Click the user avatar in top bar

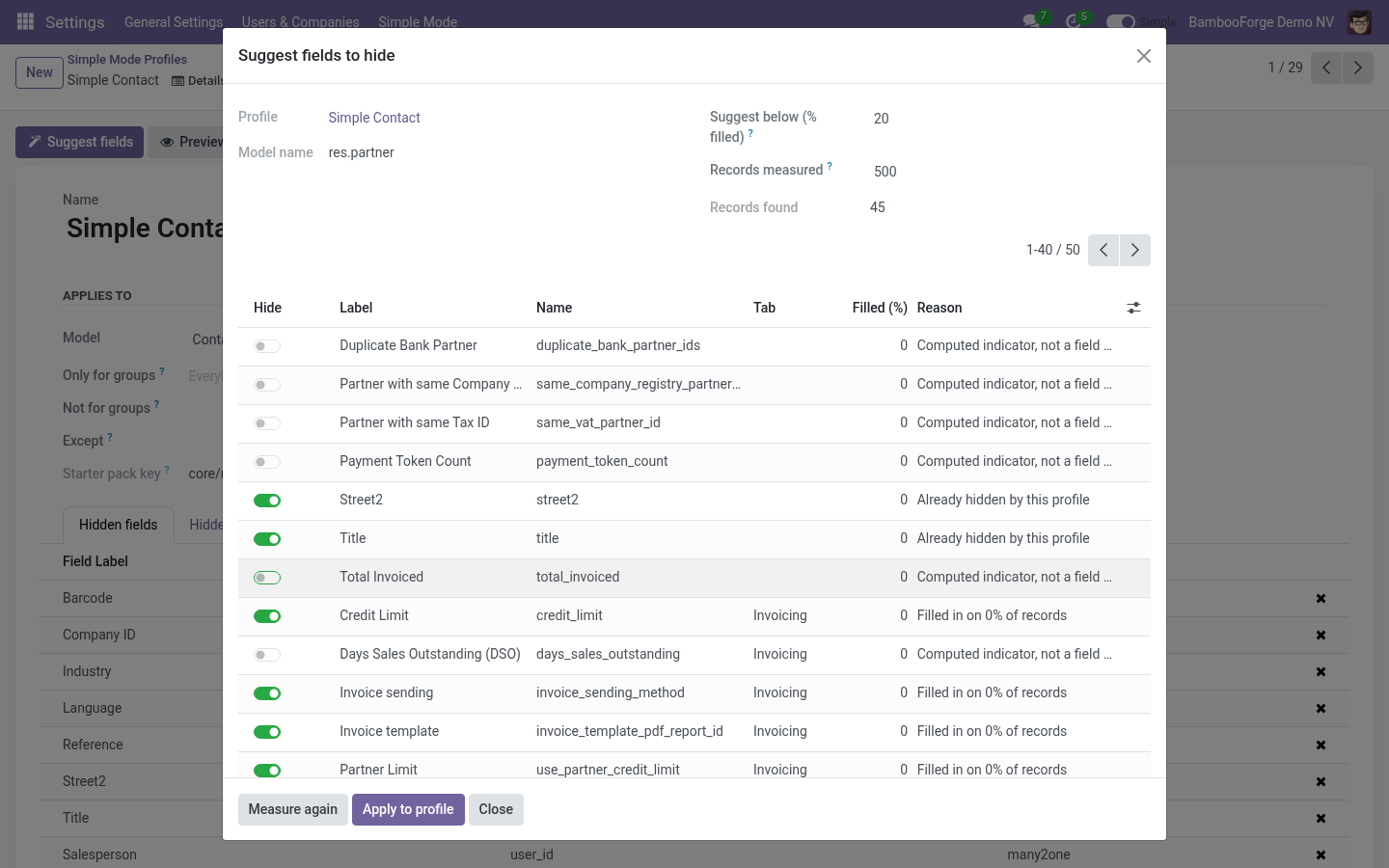coord(1359,21)
